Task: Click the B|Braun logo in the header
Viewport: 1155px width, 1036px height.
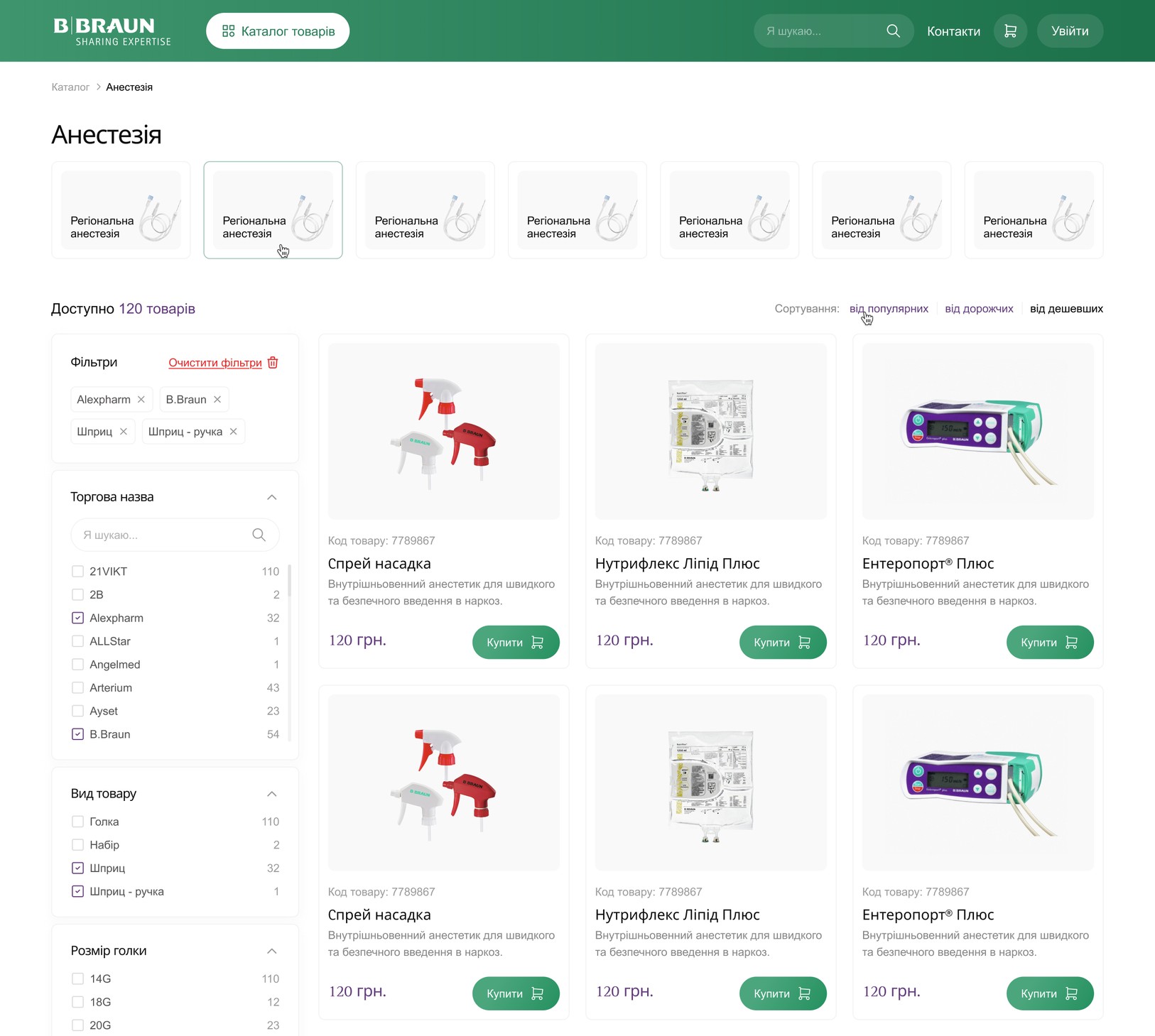Action: click(x=112, y=31)
